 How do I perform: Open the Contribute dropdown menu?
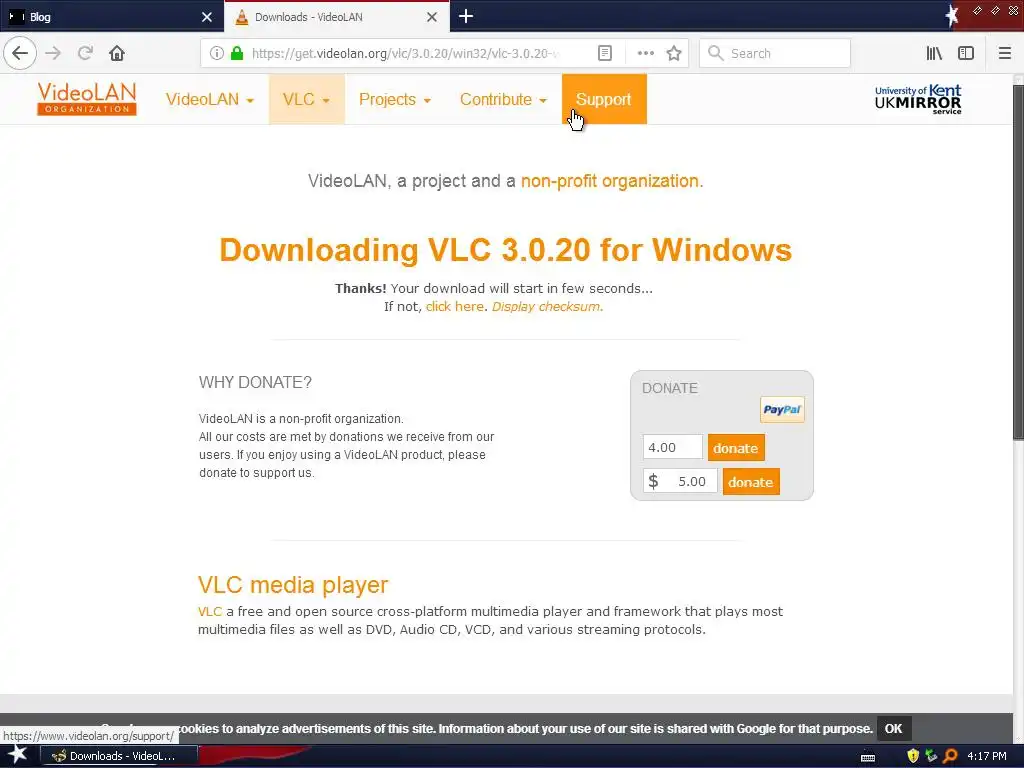coord(503,99)
